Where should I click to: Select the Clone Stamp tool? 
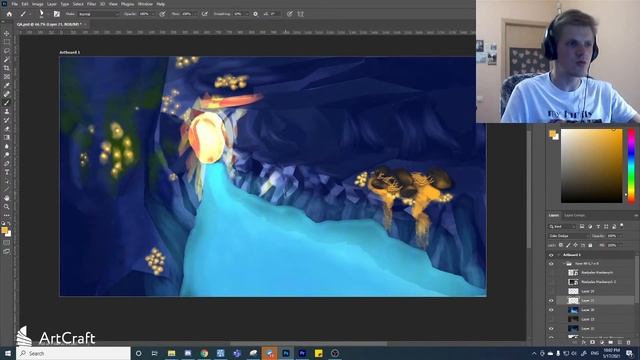coord(7,111)
